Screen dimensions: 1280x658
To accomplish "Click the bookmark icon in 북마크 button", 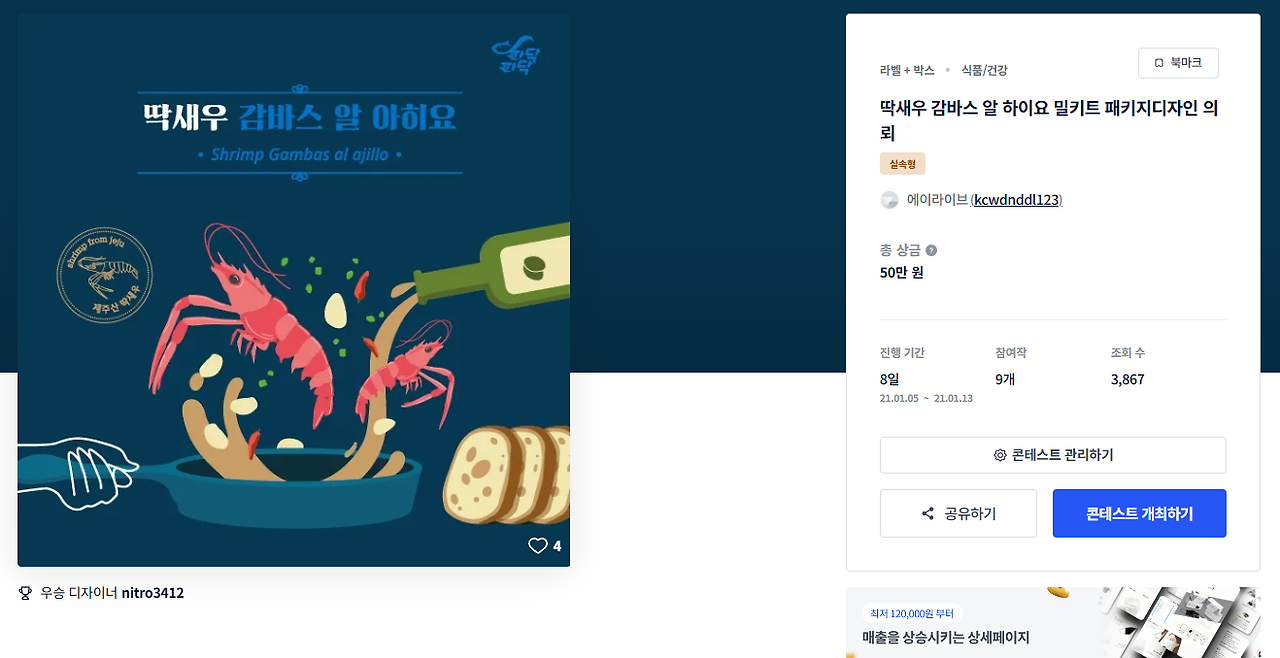I will coord(1159,63).
